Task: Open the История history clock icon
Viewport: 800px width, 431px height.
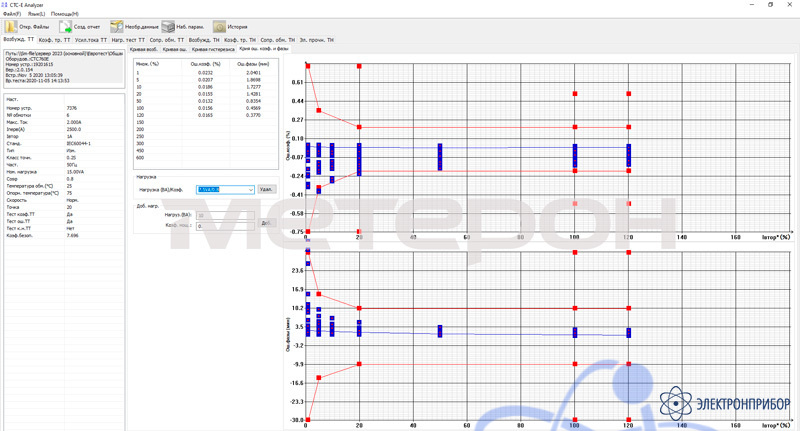Action: (x=218, y=27)
